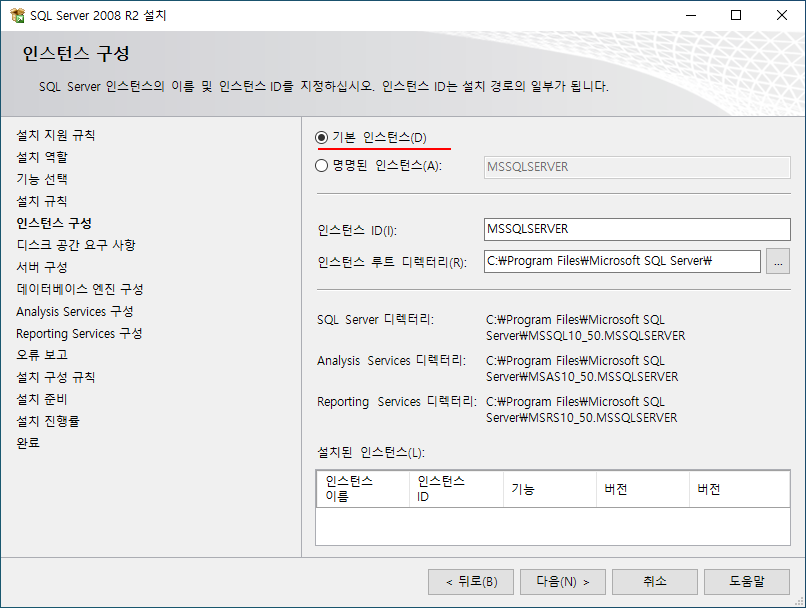Select the 설치 역할 step
Screen dimensions: 806x608
(x=42, y=157)
